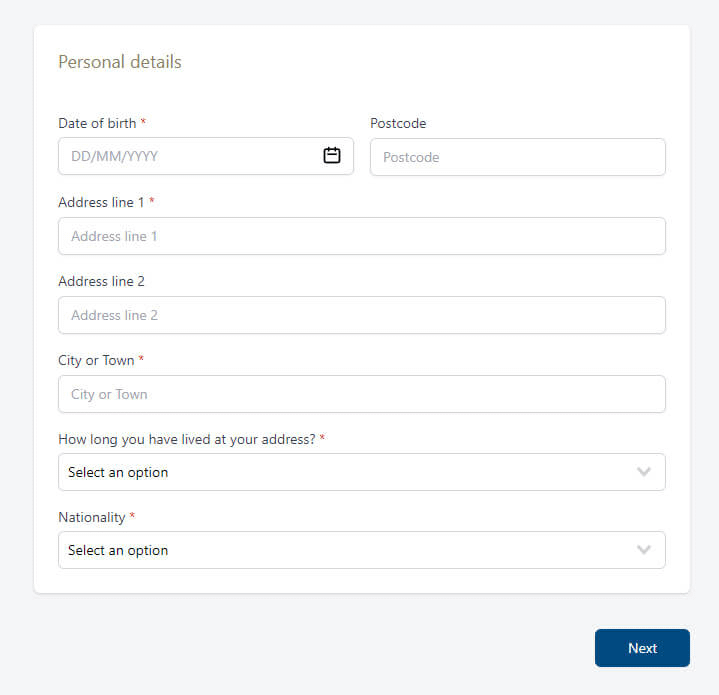This screenshot has width=719, height=695.
Task: Open the Nationality 'Select an option' dropdown
Action: (340, 550)
